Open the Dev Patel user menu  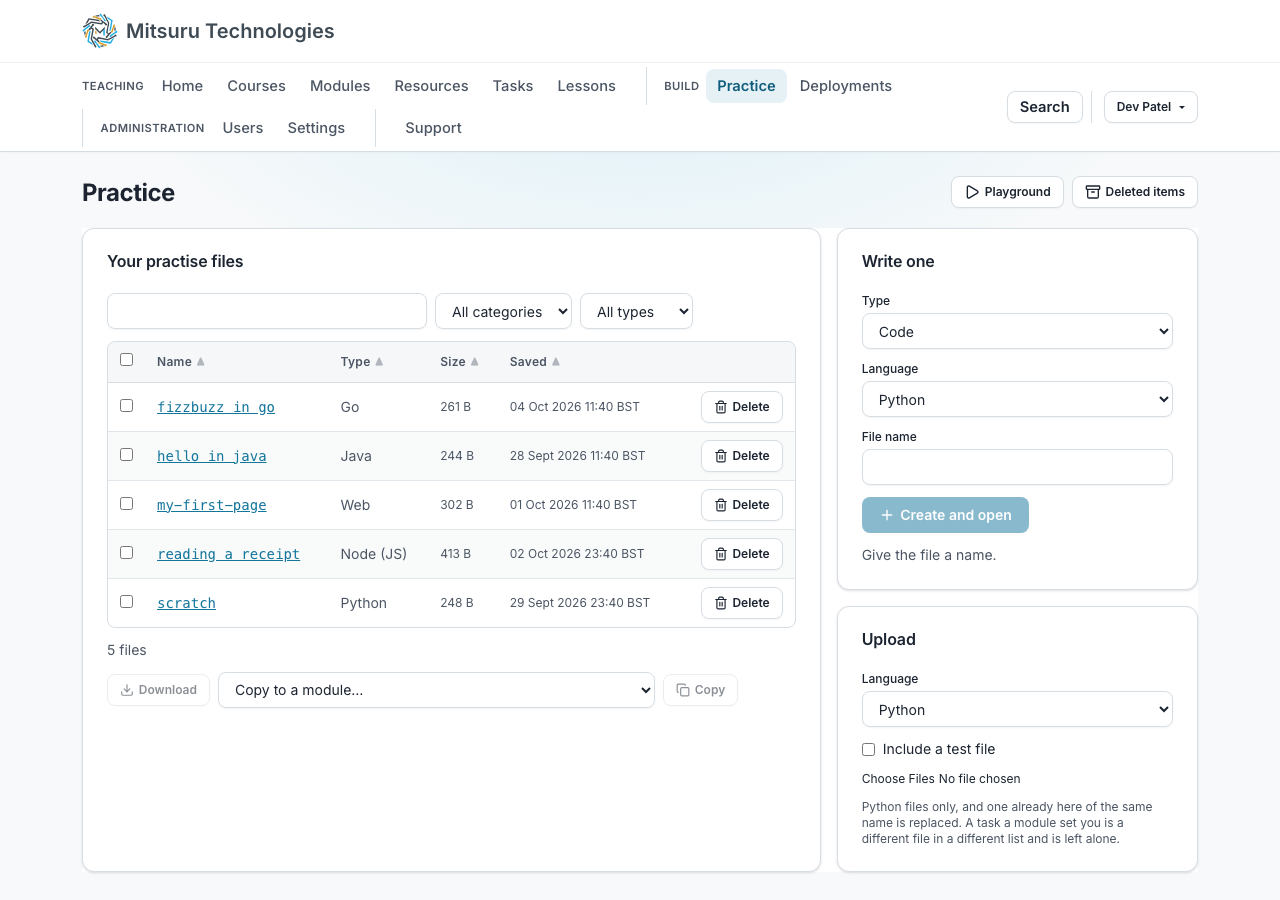point(1150,107)
